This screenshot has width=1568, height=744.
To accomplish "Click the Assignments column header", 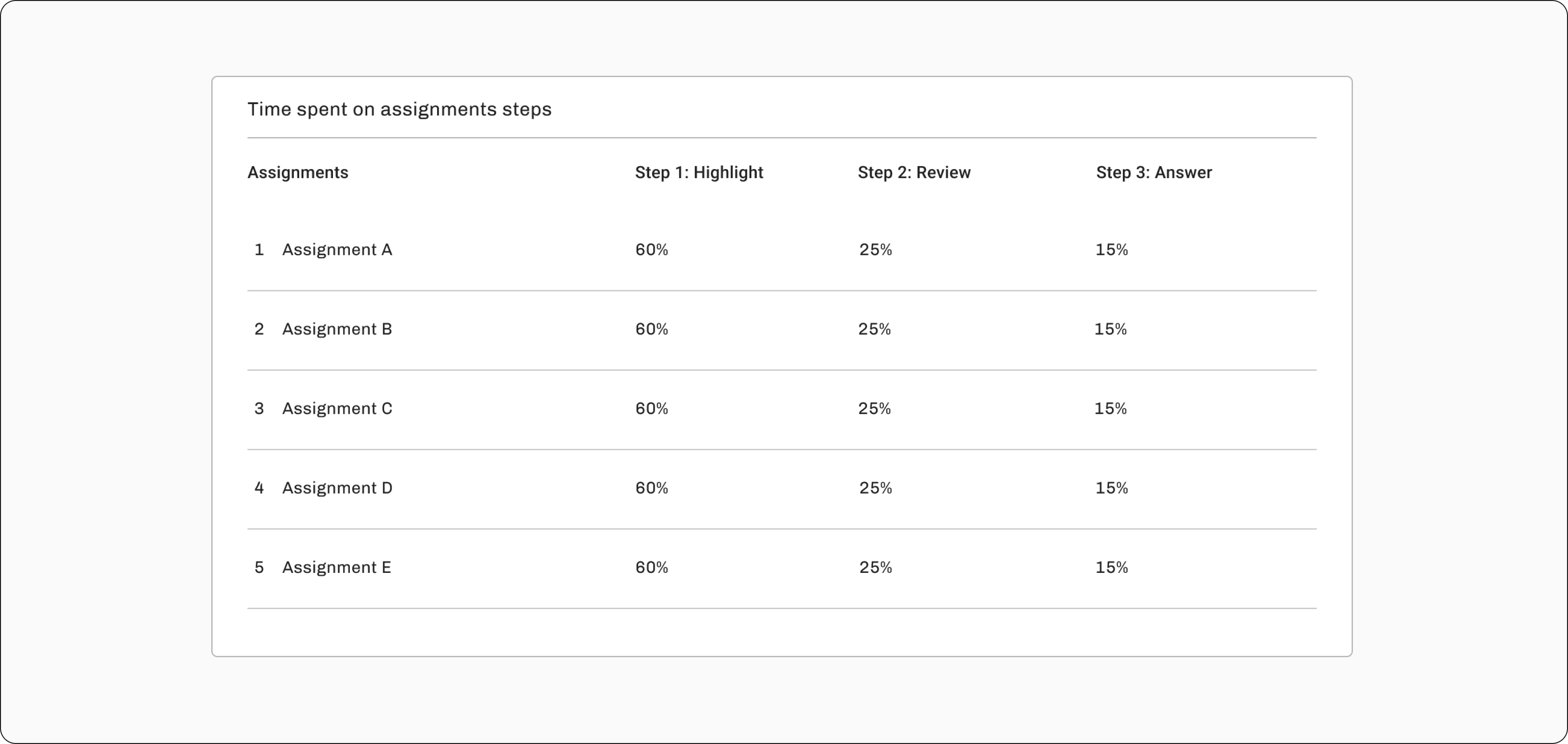I will point(298,173).
